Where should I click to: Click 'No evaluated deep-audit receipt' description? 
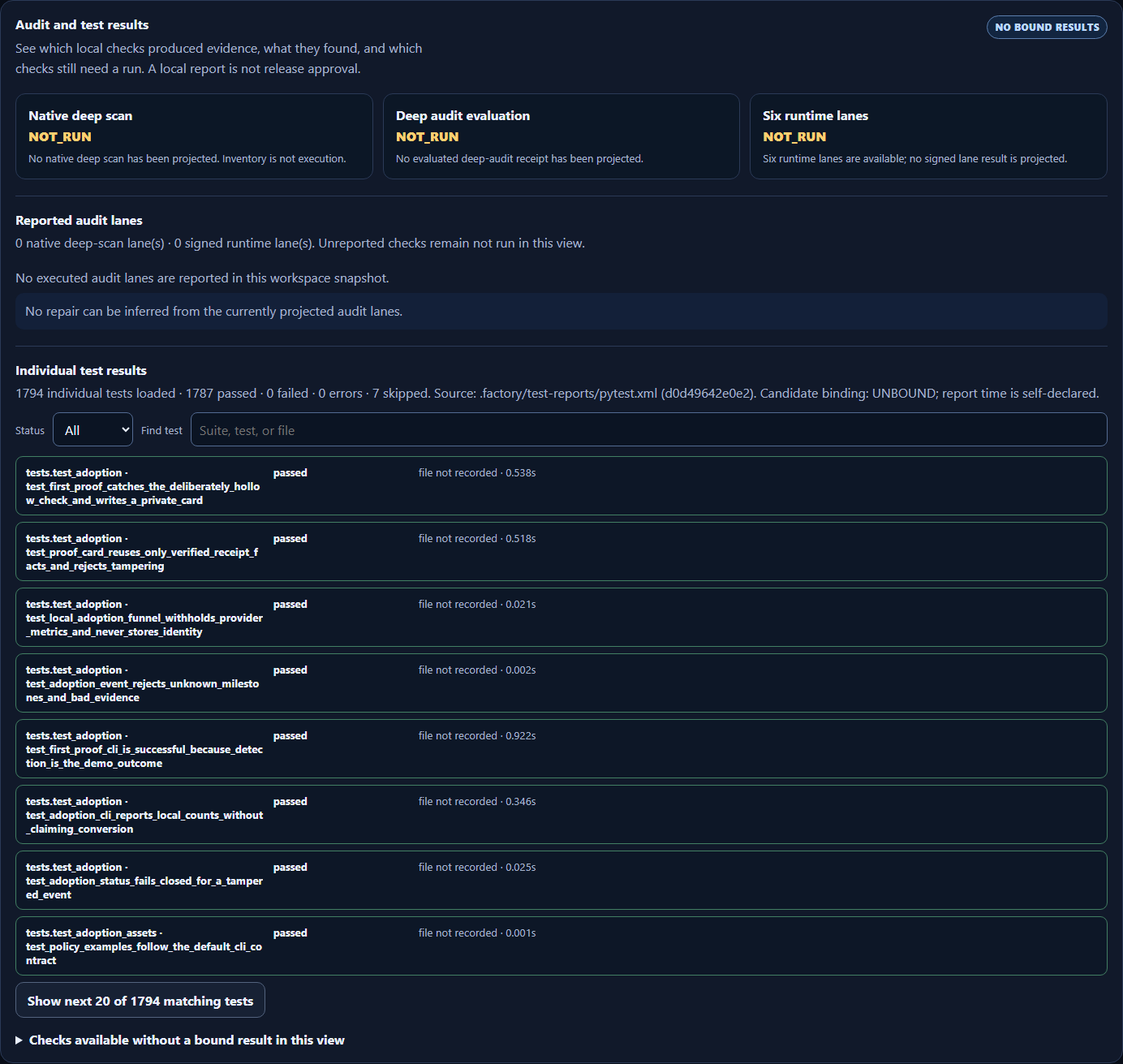pos(519,158)
